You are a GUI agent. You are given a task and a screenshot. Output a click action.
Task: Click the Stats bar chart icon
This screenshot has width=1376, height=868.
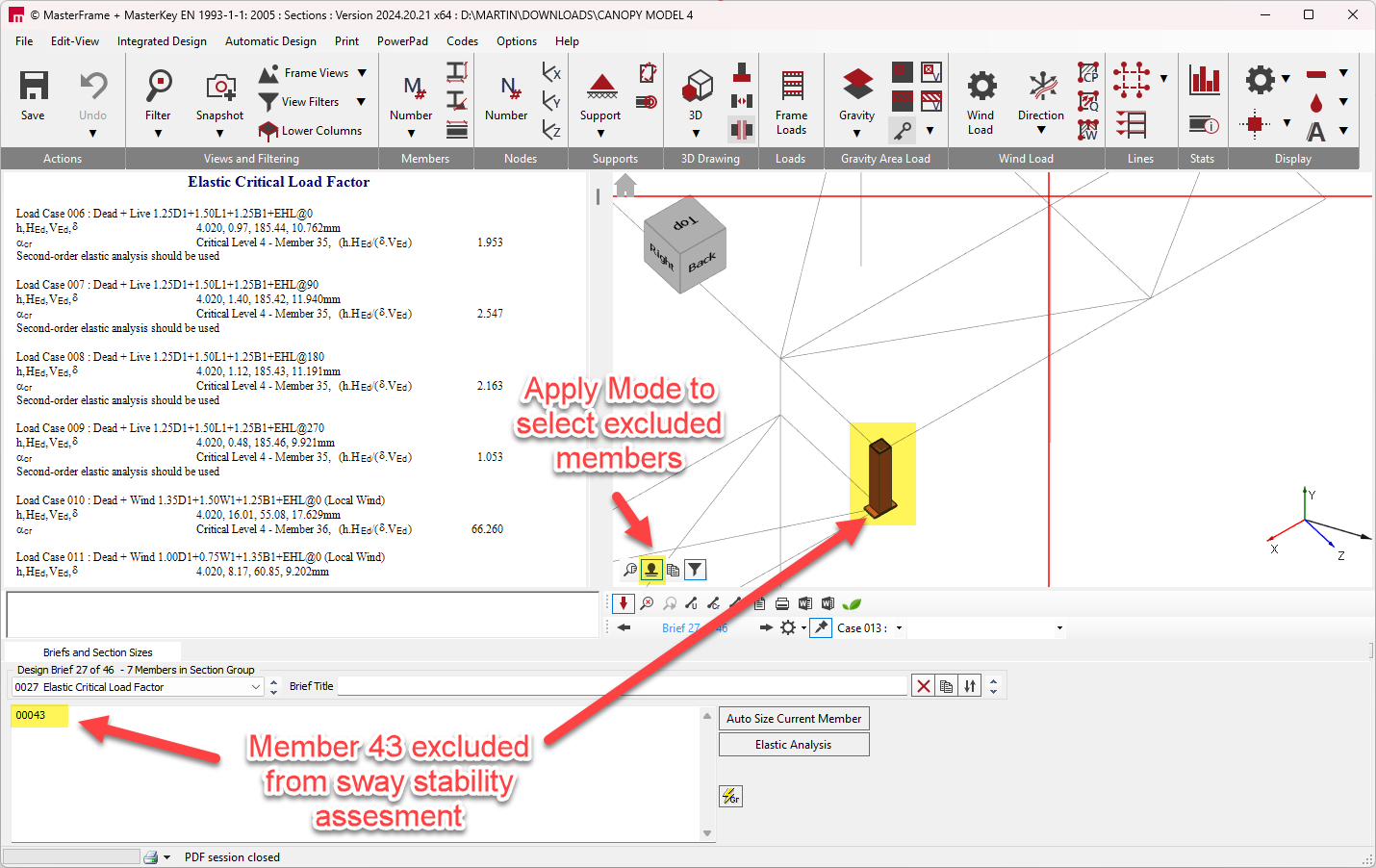point(1204,80)
